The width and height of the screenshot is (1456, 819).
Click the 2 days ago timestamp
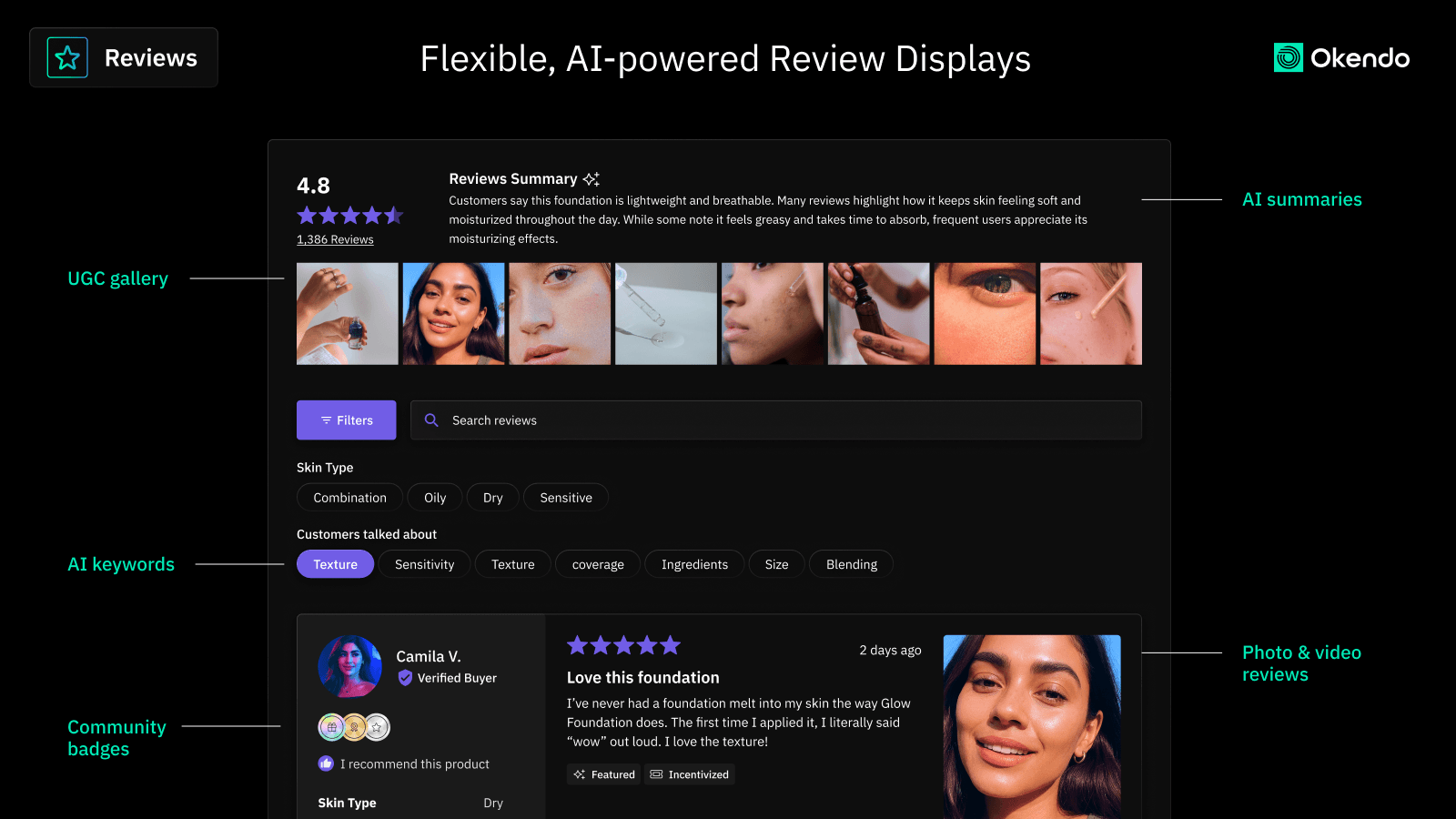890,650
